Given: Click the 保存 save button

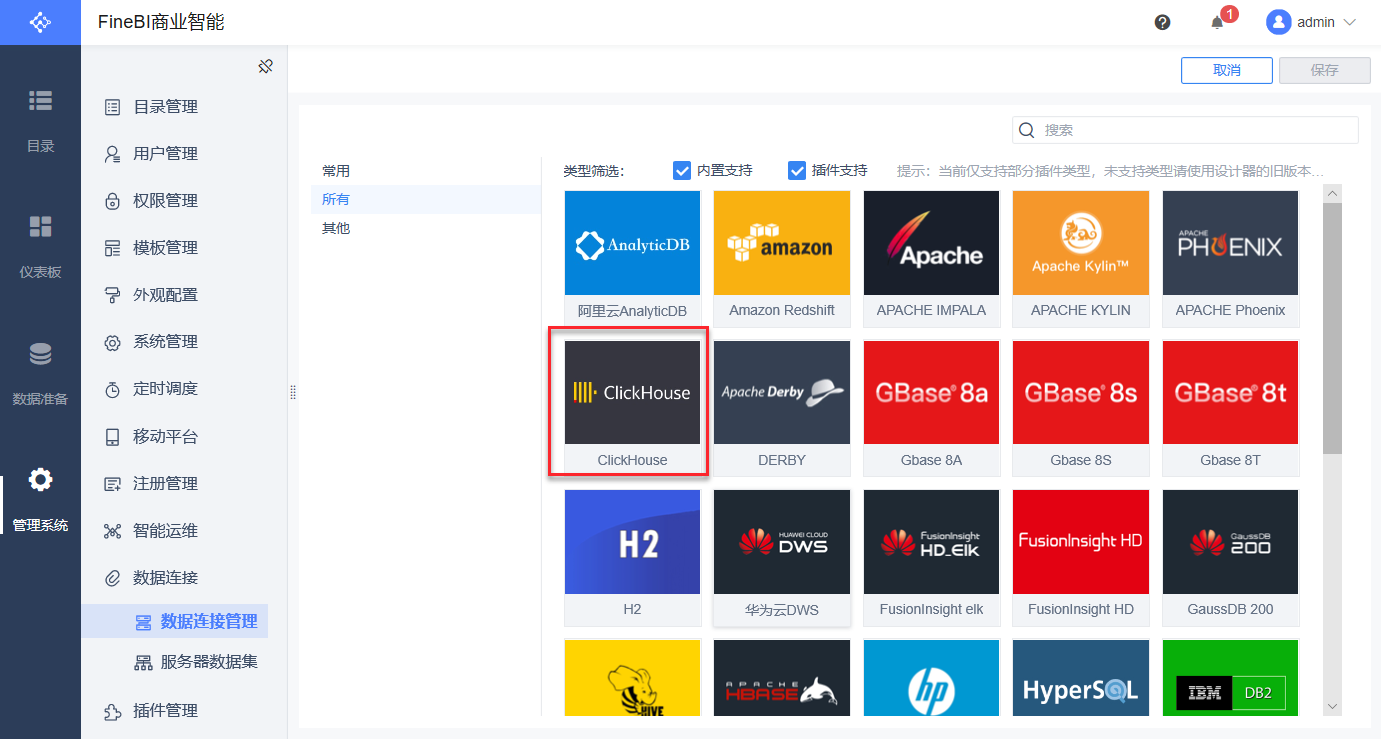Looking at the screenshot, I should pos(1324,70).
